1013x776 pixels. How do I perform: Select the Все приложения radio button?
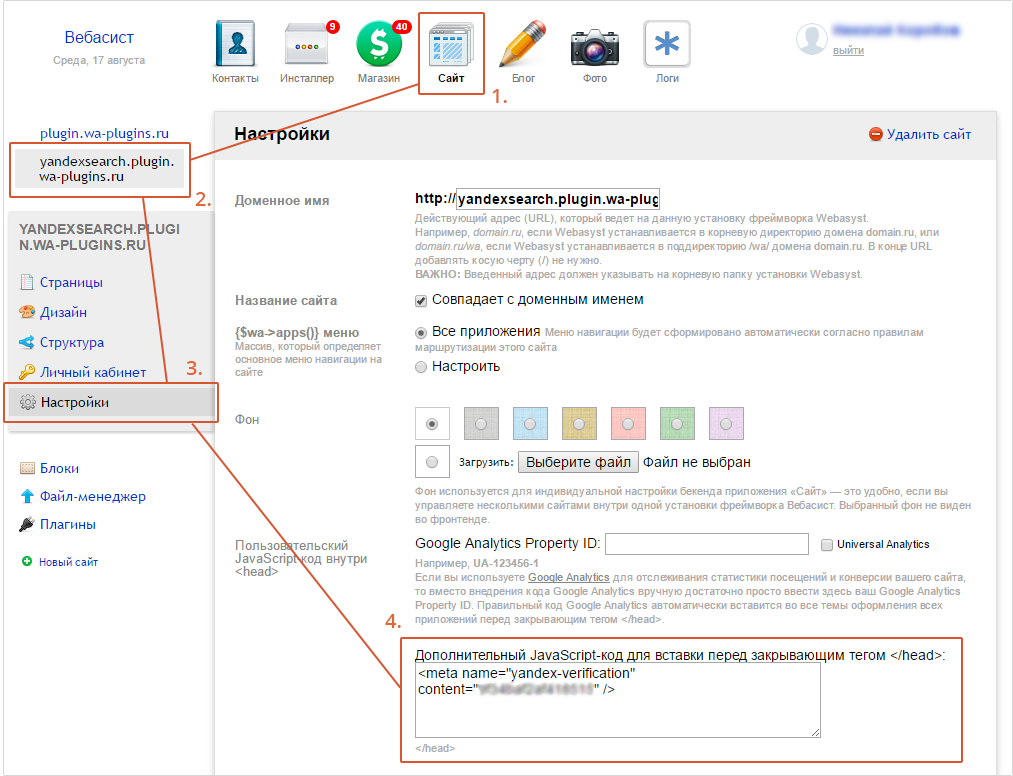421,333
